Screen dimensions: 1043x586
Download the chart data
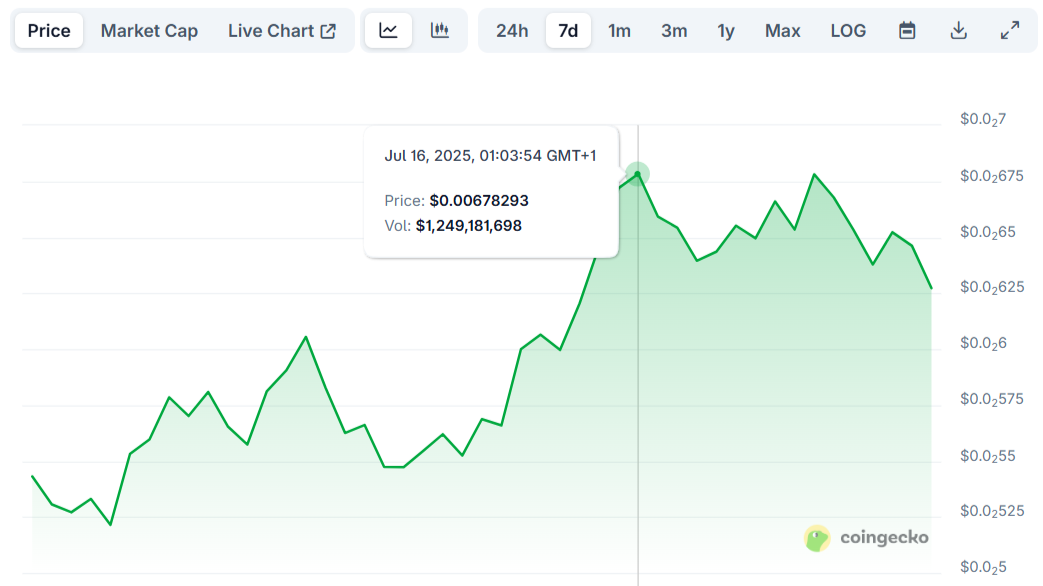click(x=958, y=31)
